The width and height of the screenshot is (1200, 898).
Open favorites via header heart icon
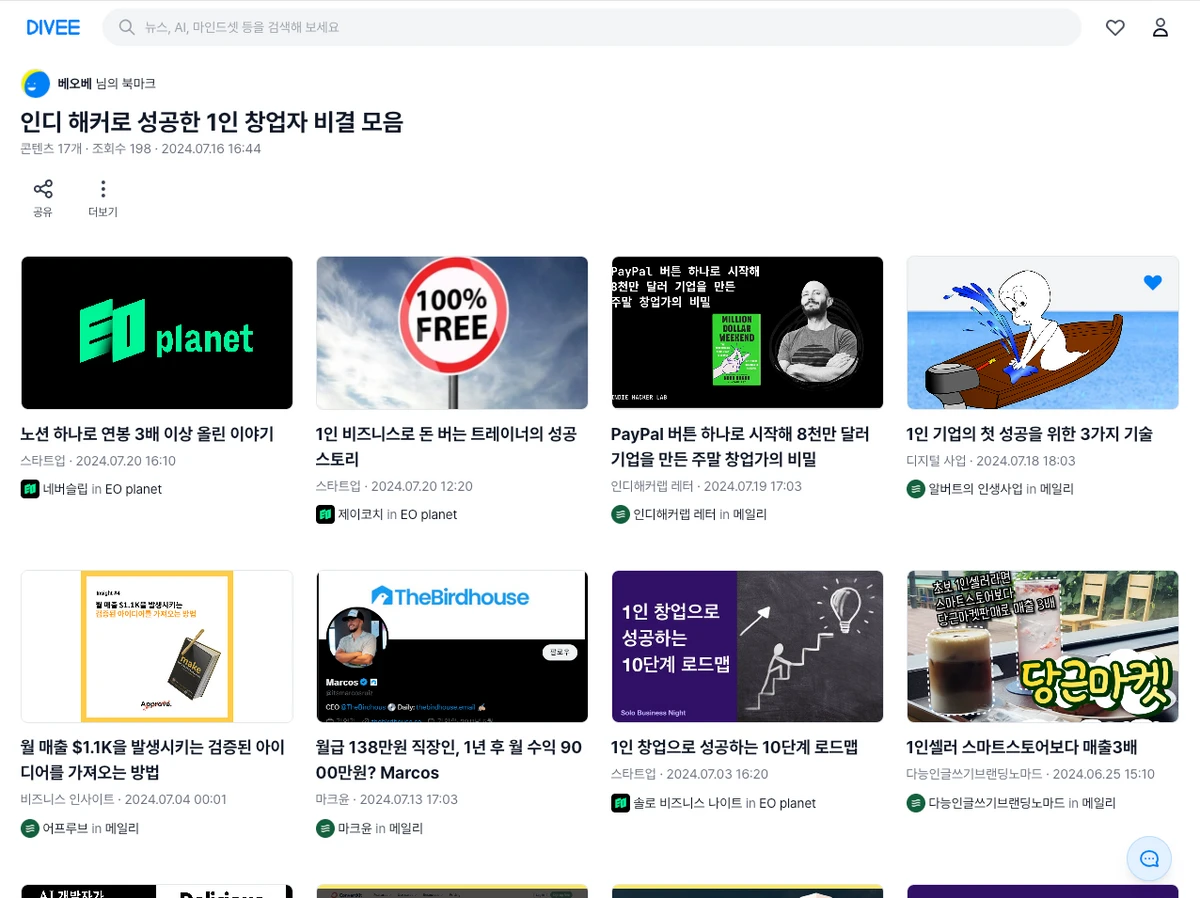coord(1115,28)
